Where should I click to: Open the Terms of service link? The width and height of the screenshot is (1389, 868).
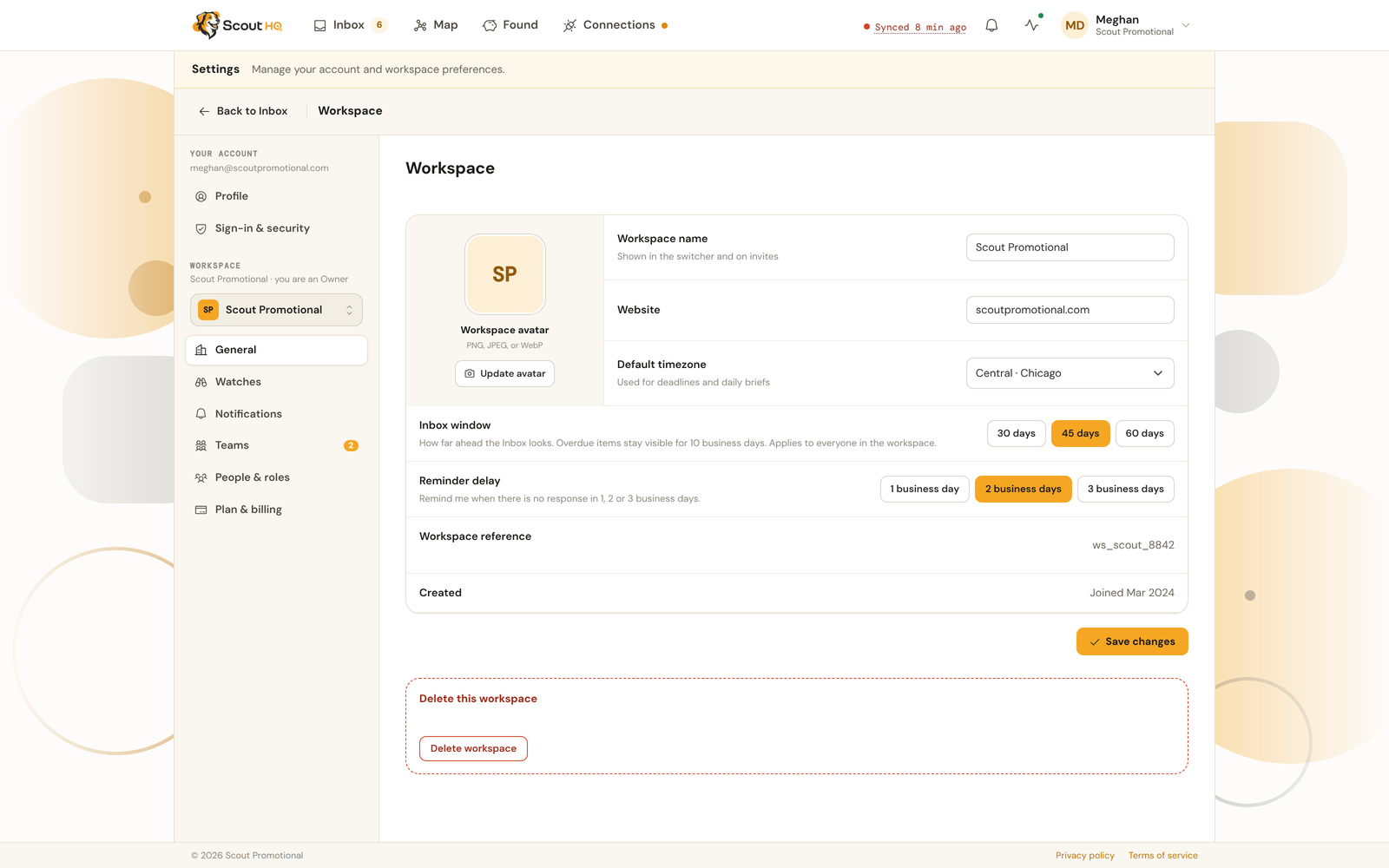[x=1163, y=856]
